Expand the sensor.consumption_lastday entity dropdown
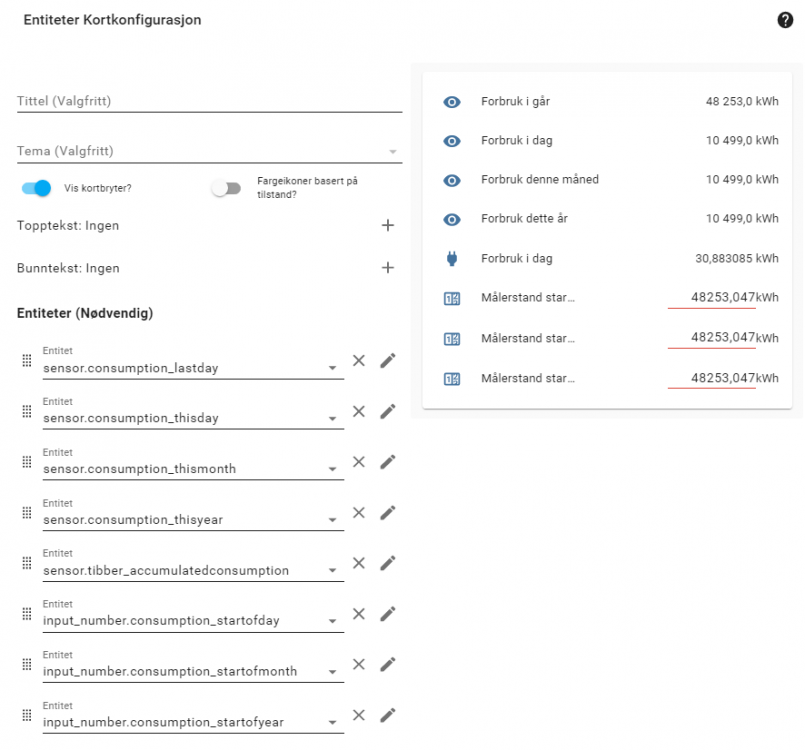Screen dimensions: 805x750 click(332, 369)
